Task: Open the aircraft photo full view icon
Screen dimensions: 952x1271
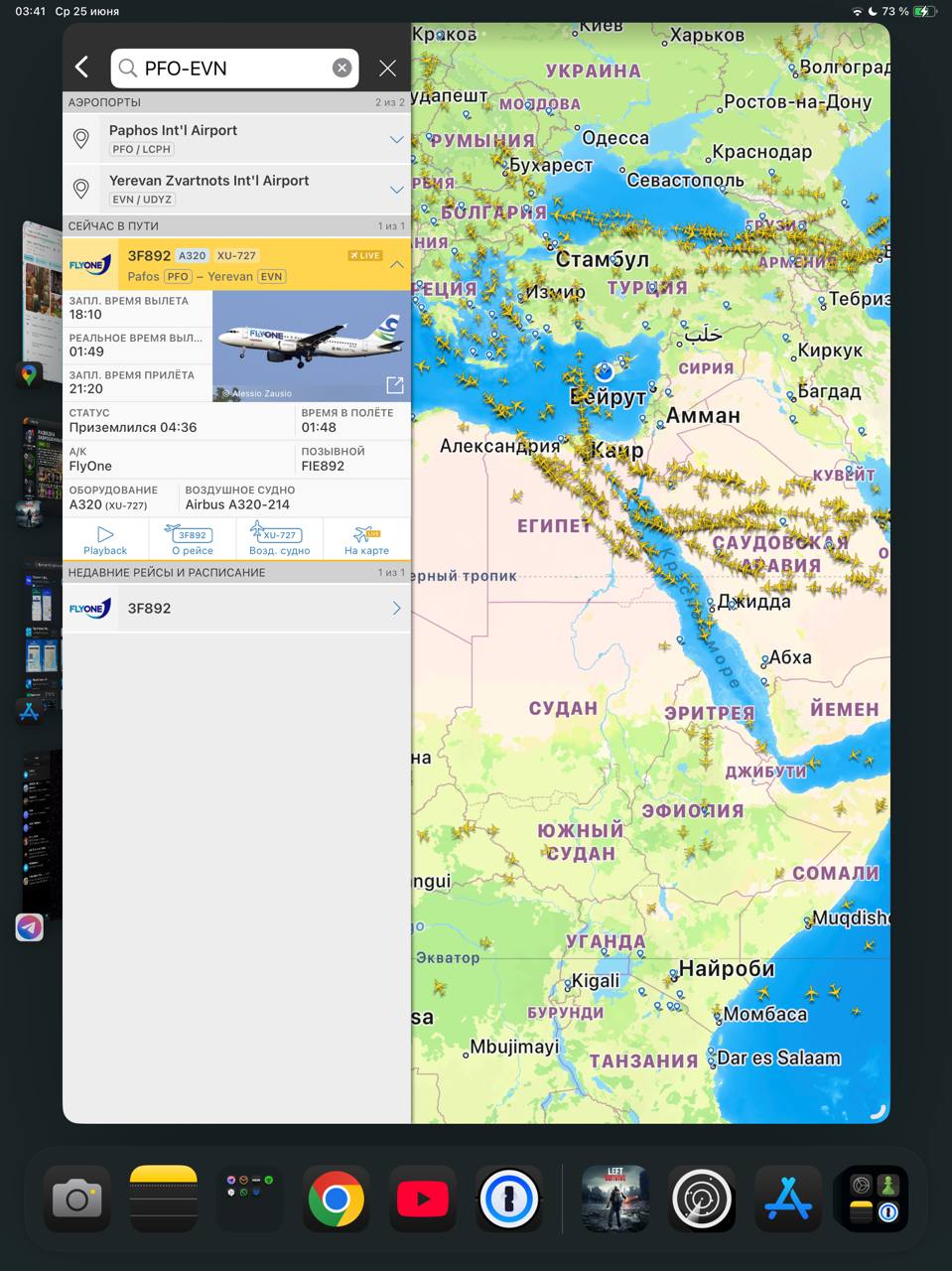Action: (394, 384)
